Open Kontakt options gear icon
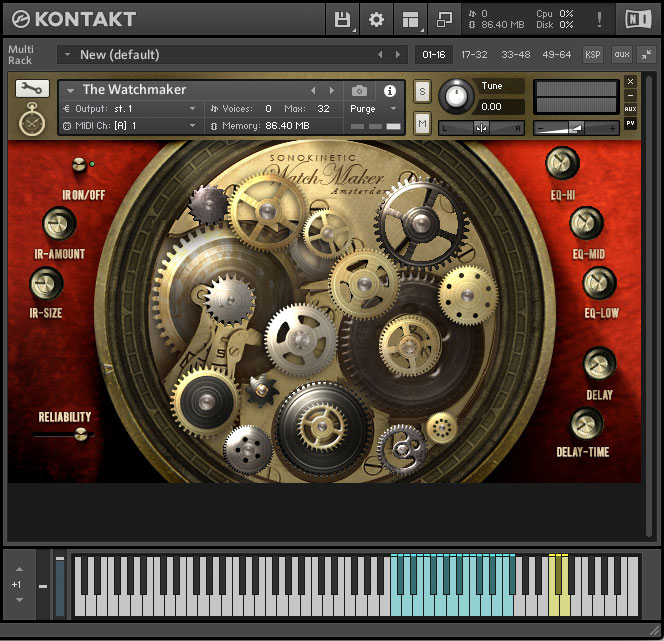 (376, 19)
